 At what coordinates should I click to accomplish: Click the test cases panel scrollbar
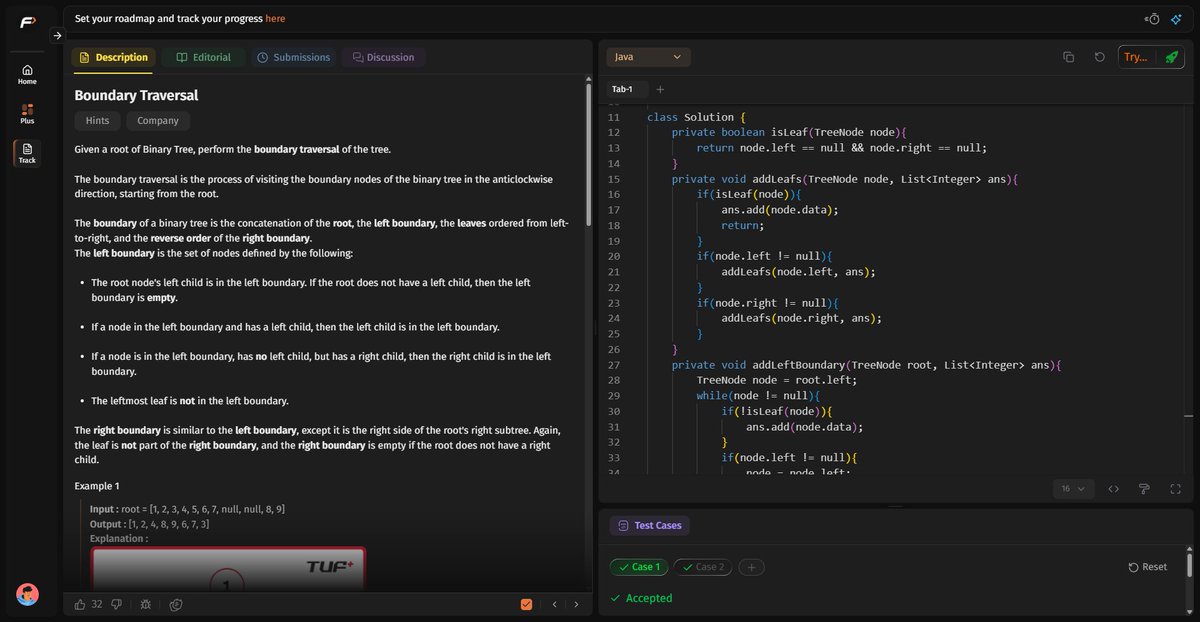coord(1189,565)
